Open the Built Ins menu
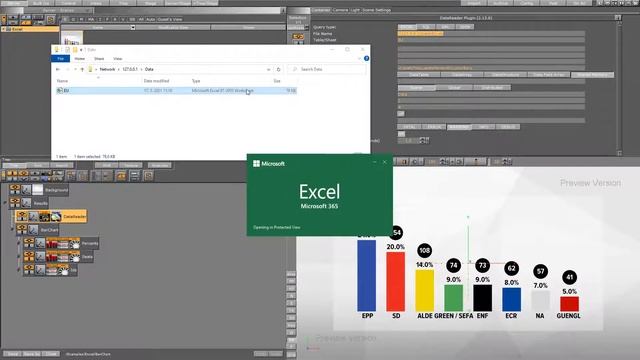This screenshot has height=360, width=640. [41, 3]
